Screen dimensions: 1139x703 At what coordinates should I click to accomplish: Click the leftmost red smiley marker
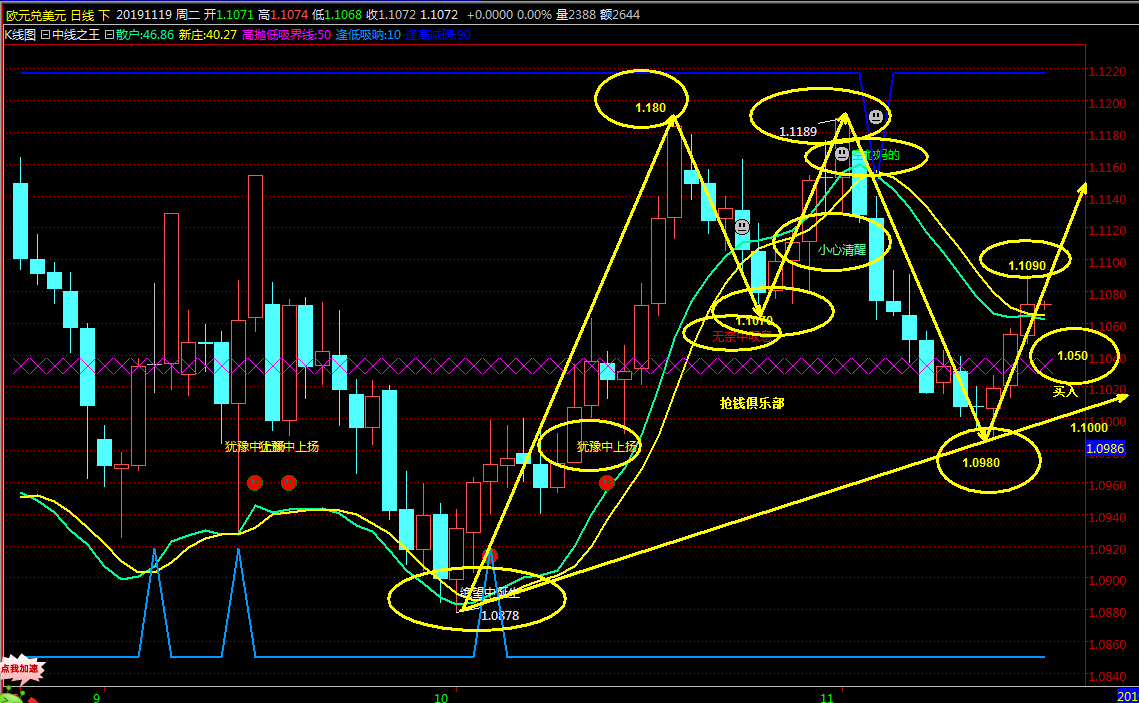pos(254,482)
